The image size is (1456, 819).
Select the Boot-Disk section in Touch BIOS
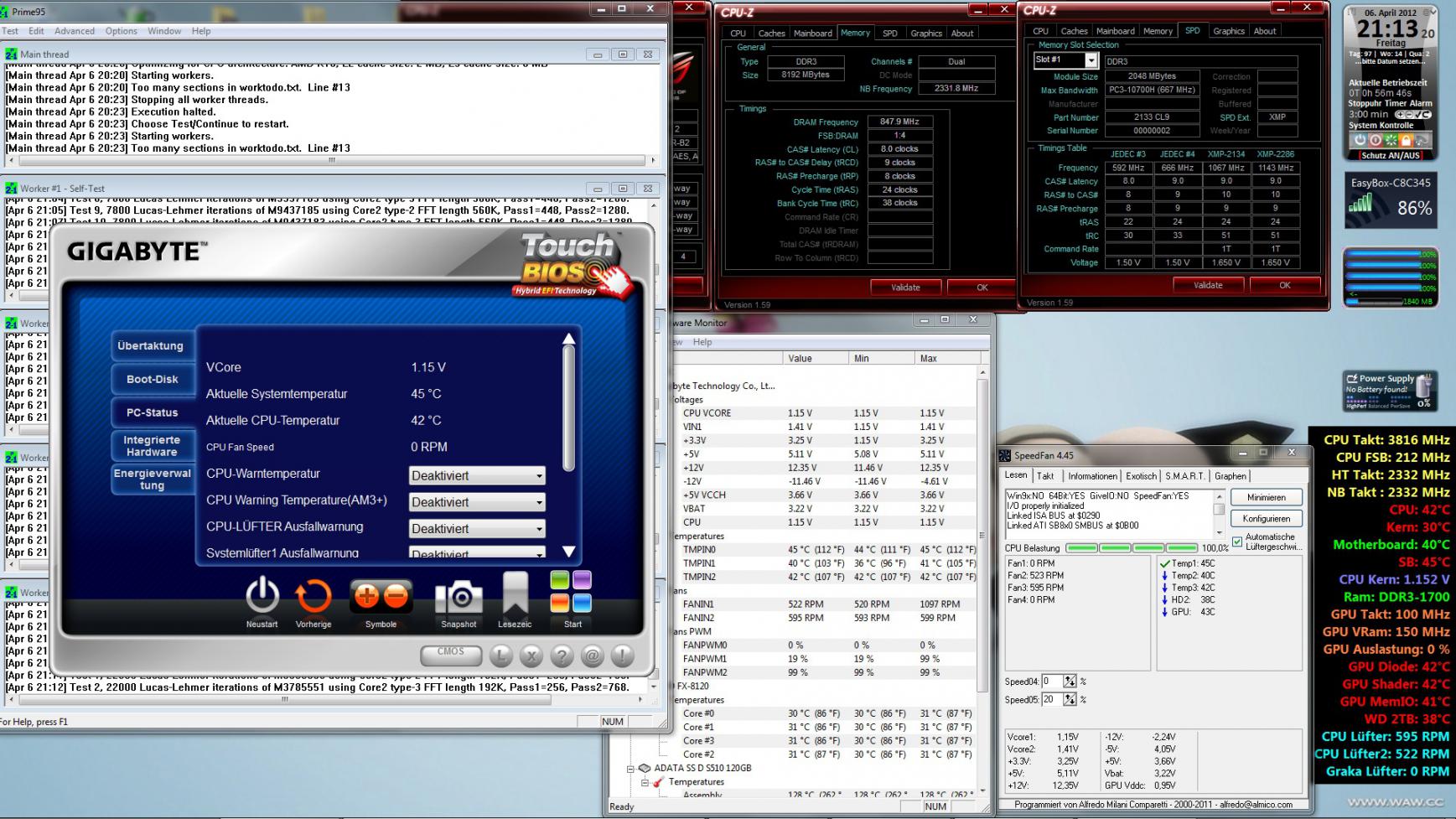tap(152, 379)
